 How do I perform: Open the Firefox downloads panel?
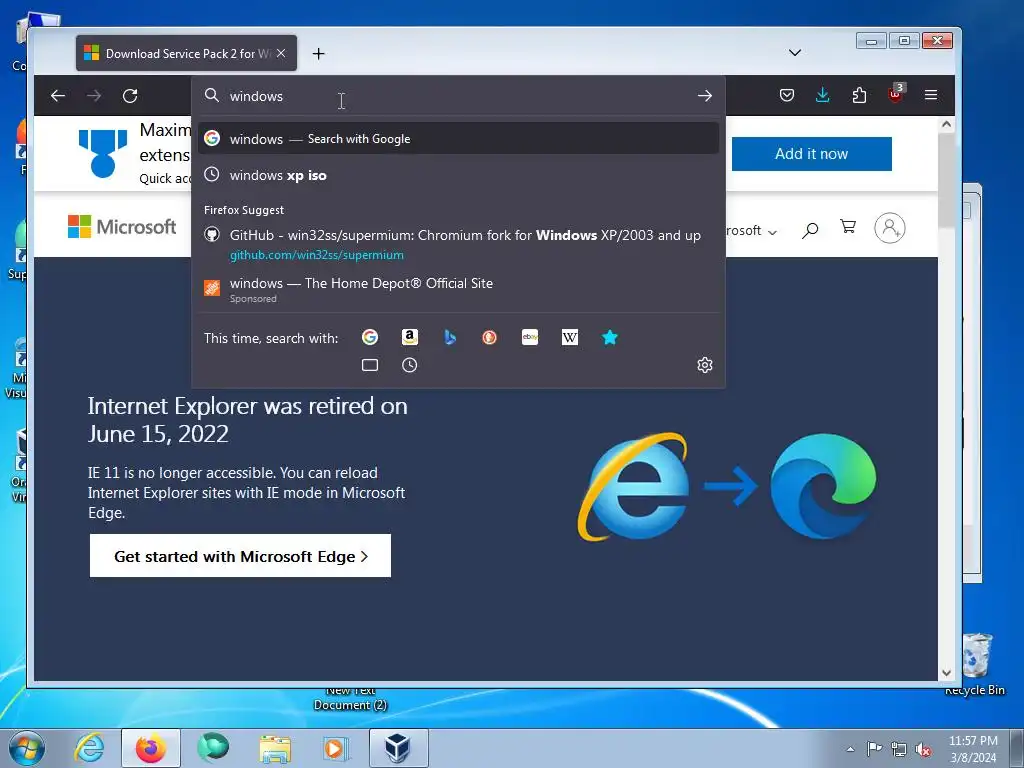click(823, 95)
